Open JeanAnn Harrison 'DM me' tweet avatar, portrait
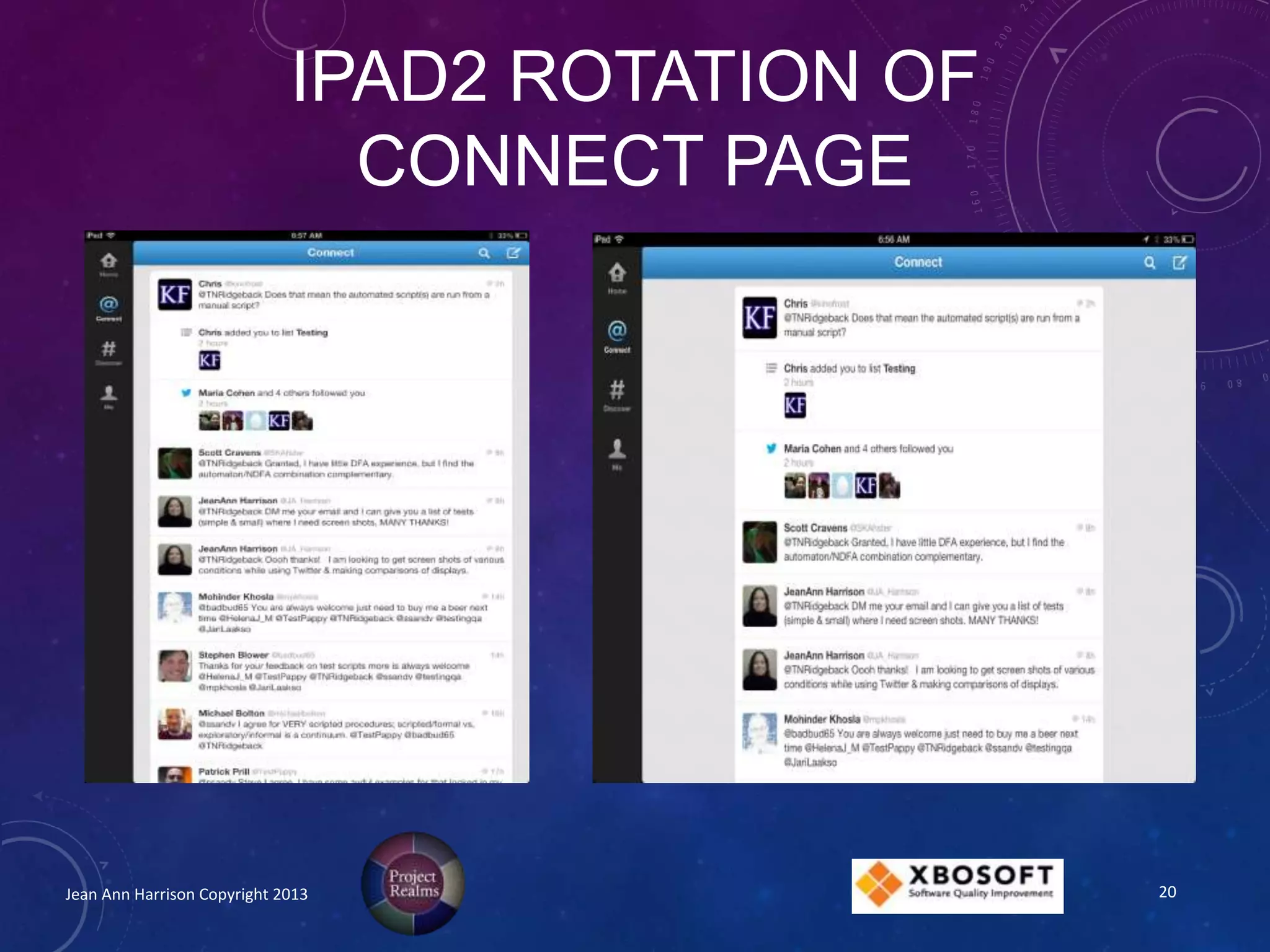Image resolution: width=1270 pixels, height=952 pixels. pyautogui.click(x=175, y=512)
